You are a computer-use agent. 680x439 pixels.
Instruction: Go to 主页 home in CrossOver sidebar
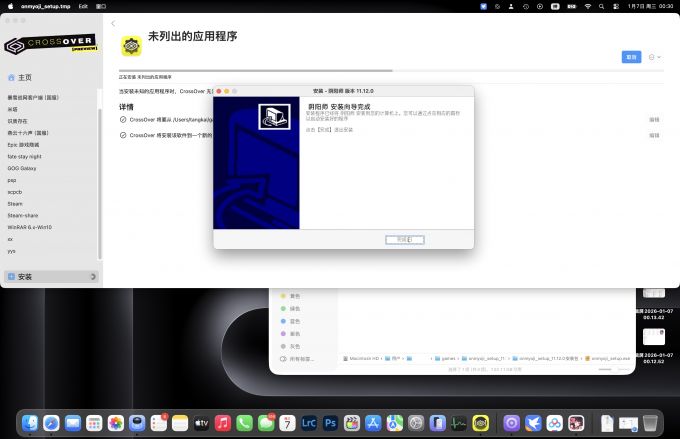pyautogui.click(x=20, y=77)
